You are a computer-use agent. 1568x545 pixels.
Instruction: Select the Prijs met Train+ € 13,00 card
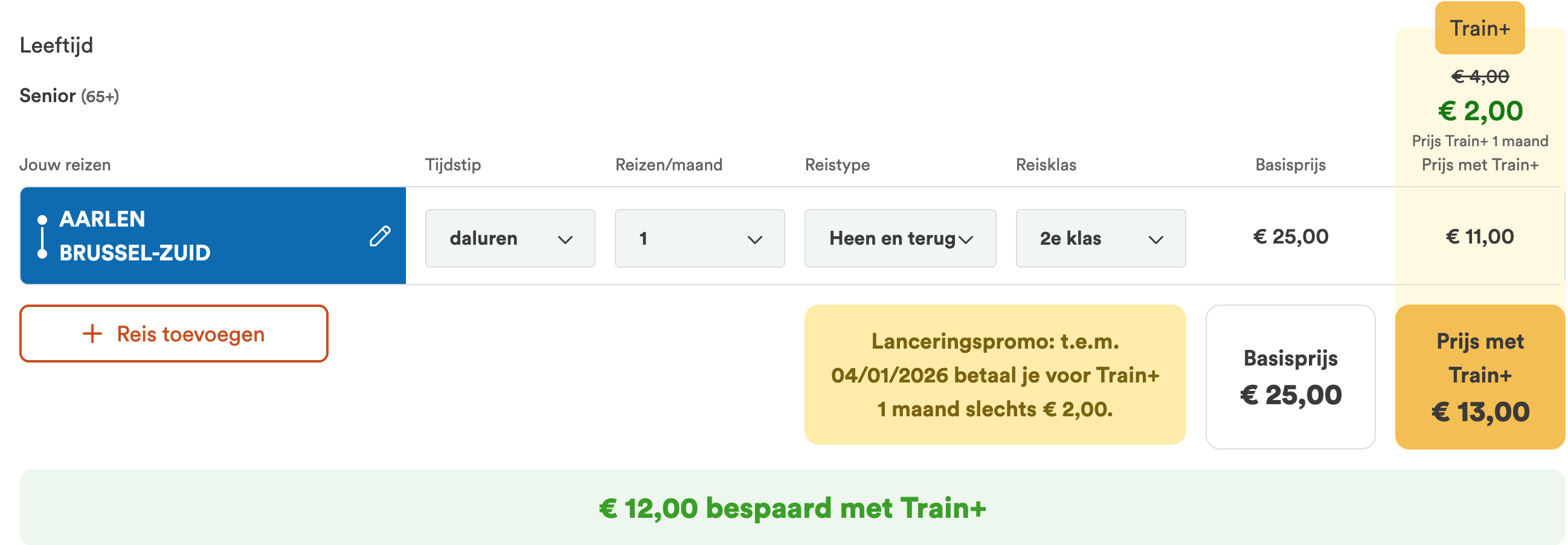click(x=1480, y=378)
